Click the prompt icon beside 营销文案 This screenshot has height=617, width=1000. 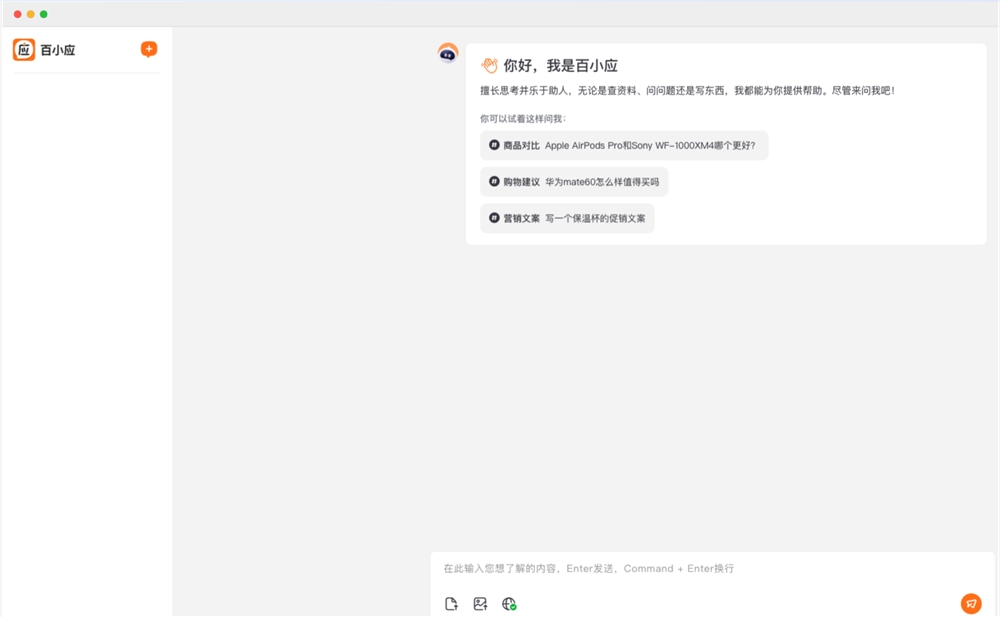(492, 217)
